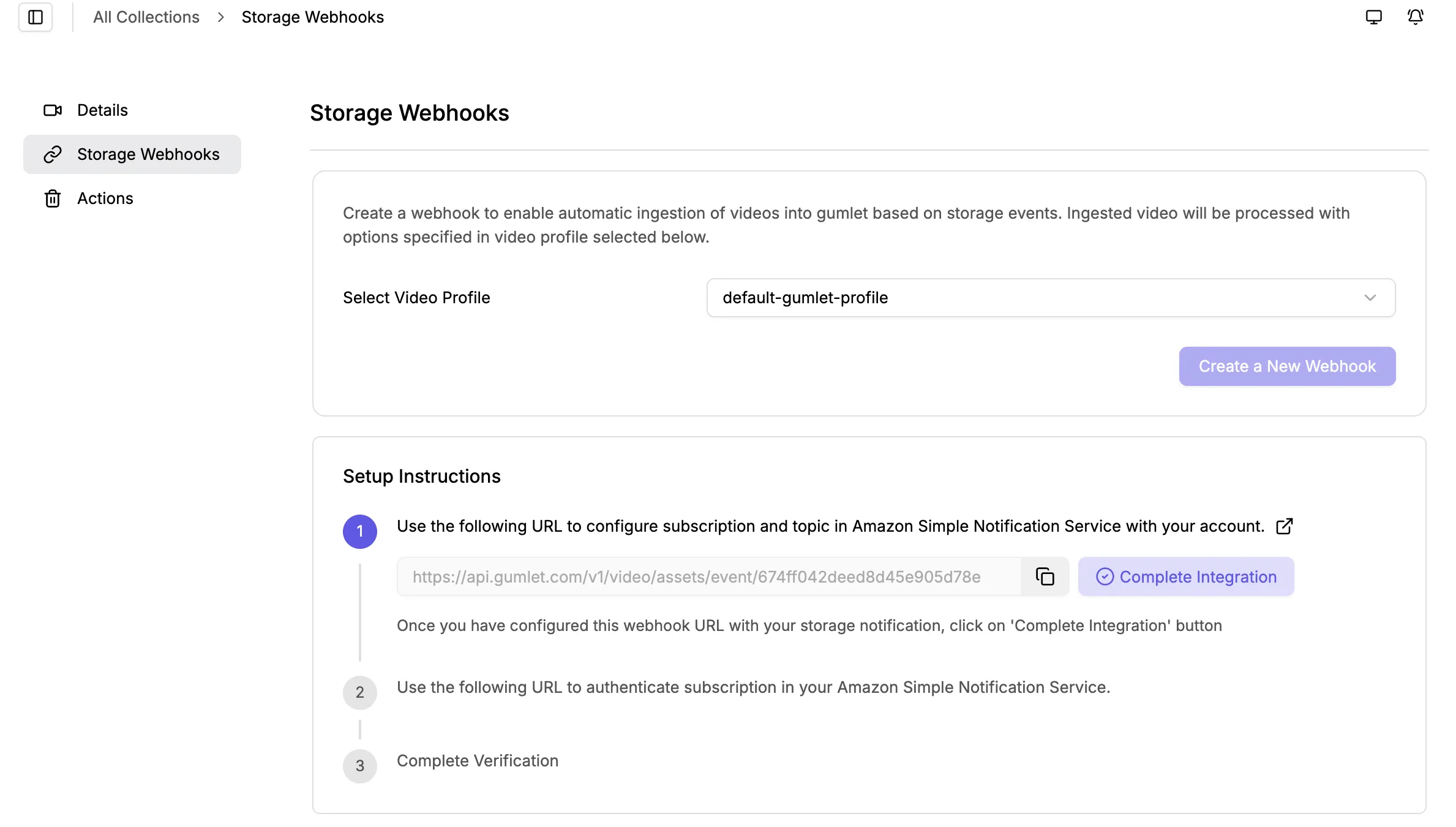Click the webhook URL field

tap(709, 576)
